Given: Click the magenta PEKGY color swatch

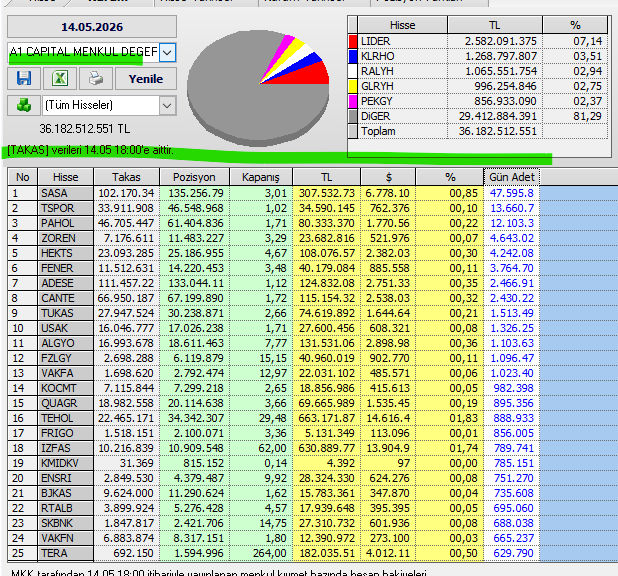Looking at the screenshot, I should 353,101.
